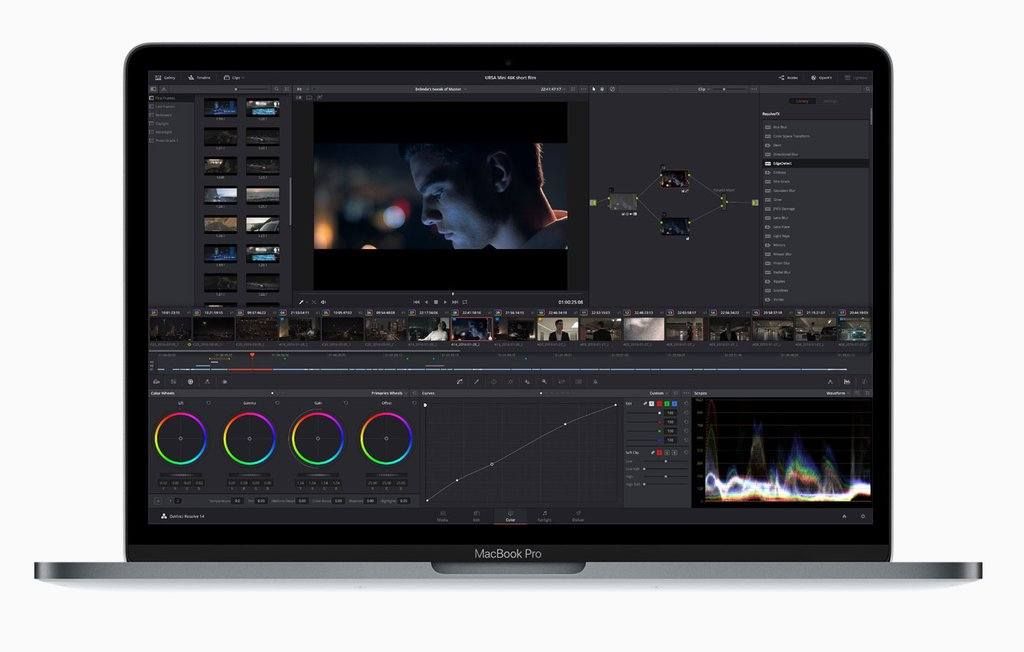
Task: Click the gallery search icon
Action: click(277, 89)
